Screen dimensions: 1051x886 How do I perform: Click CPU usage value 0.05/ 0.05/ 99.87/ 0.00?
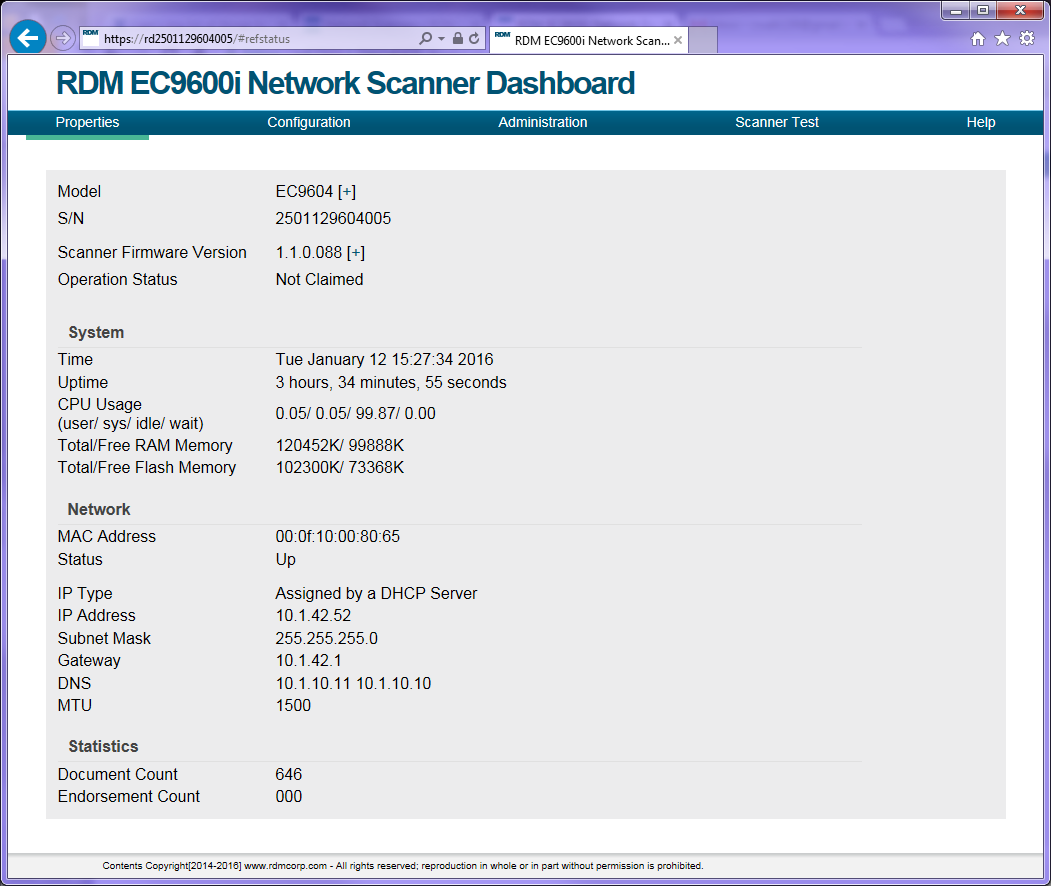click(355, 414)
